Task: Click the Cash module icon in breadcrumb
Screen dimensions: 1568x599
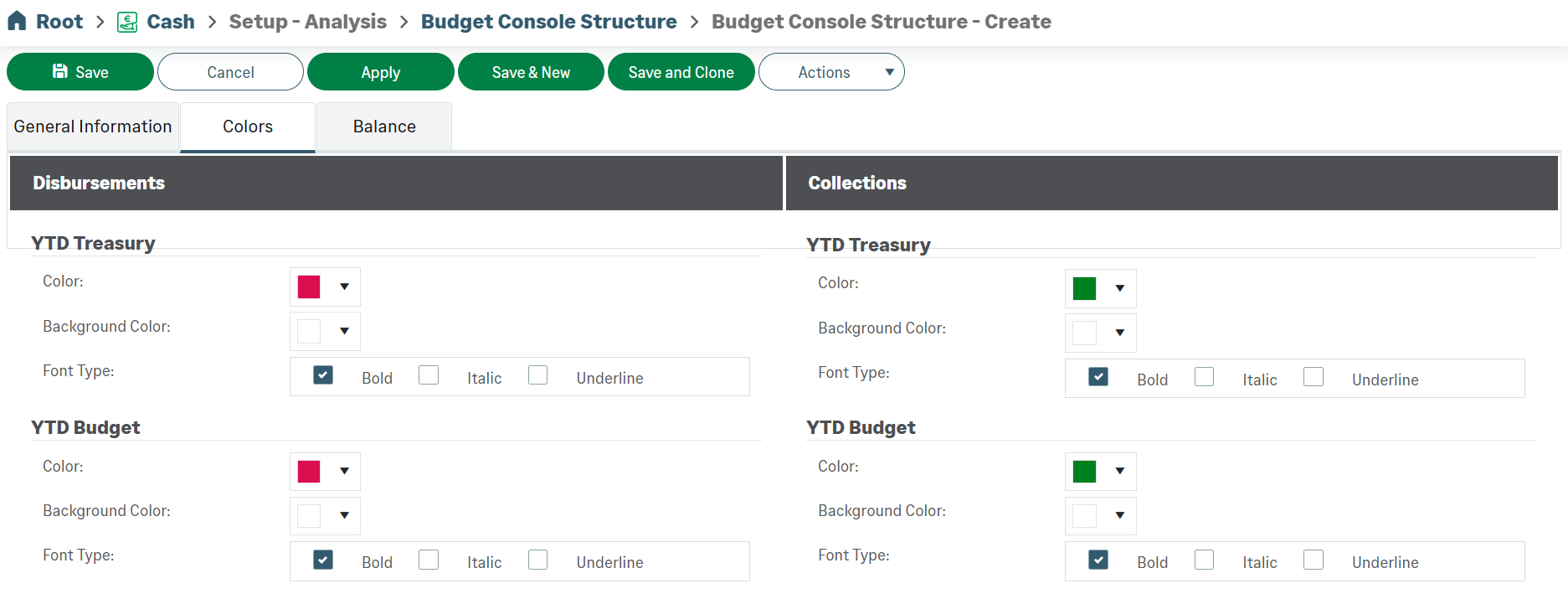Action: [127, 22]
